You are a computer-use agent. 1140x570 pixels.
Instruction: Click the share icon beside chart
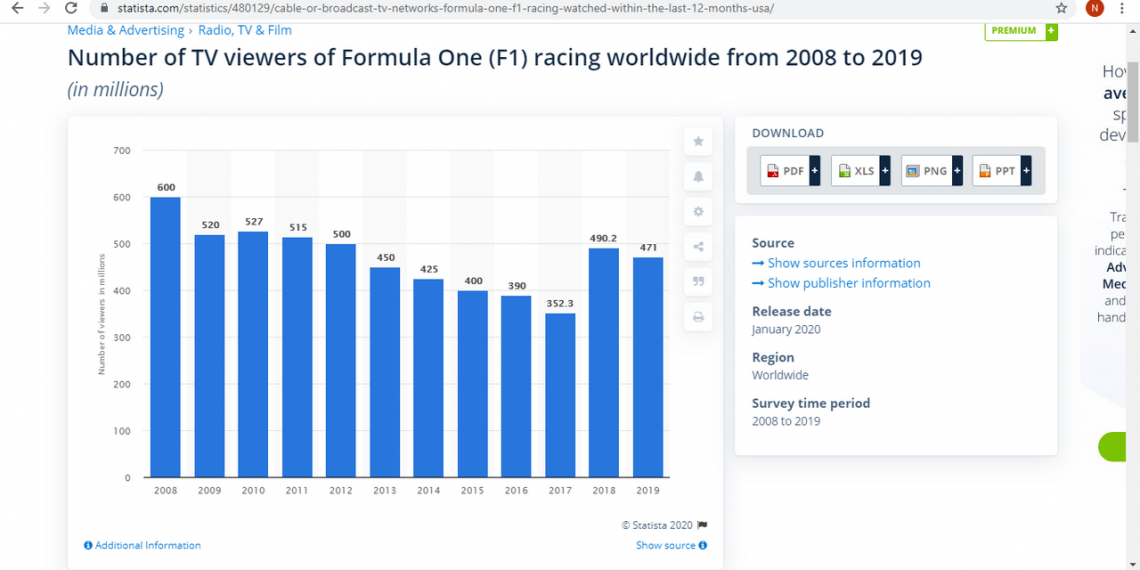tap(698, 247)
